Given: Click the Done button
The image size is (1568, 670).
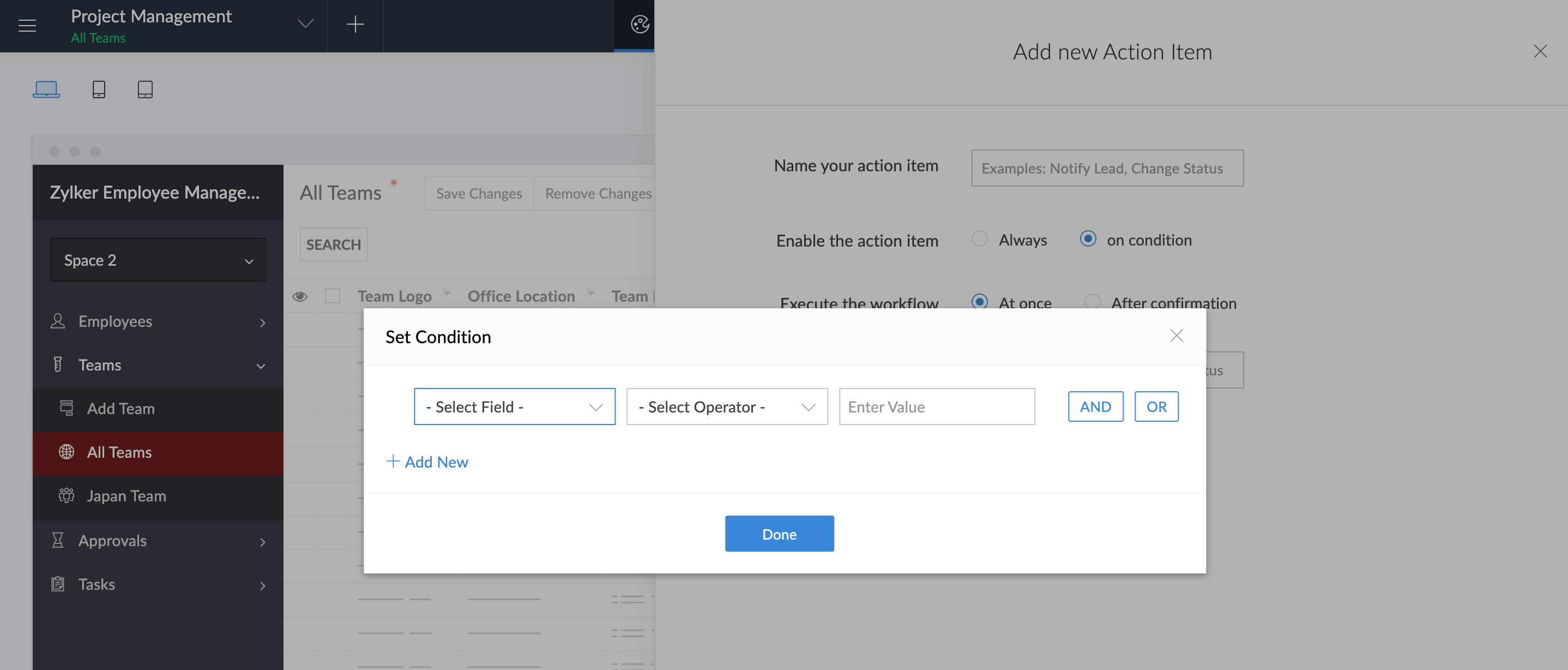Looking at the screenshot, I should [x=779, y=534].
